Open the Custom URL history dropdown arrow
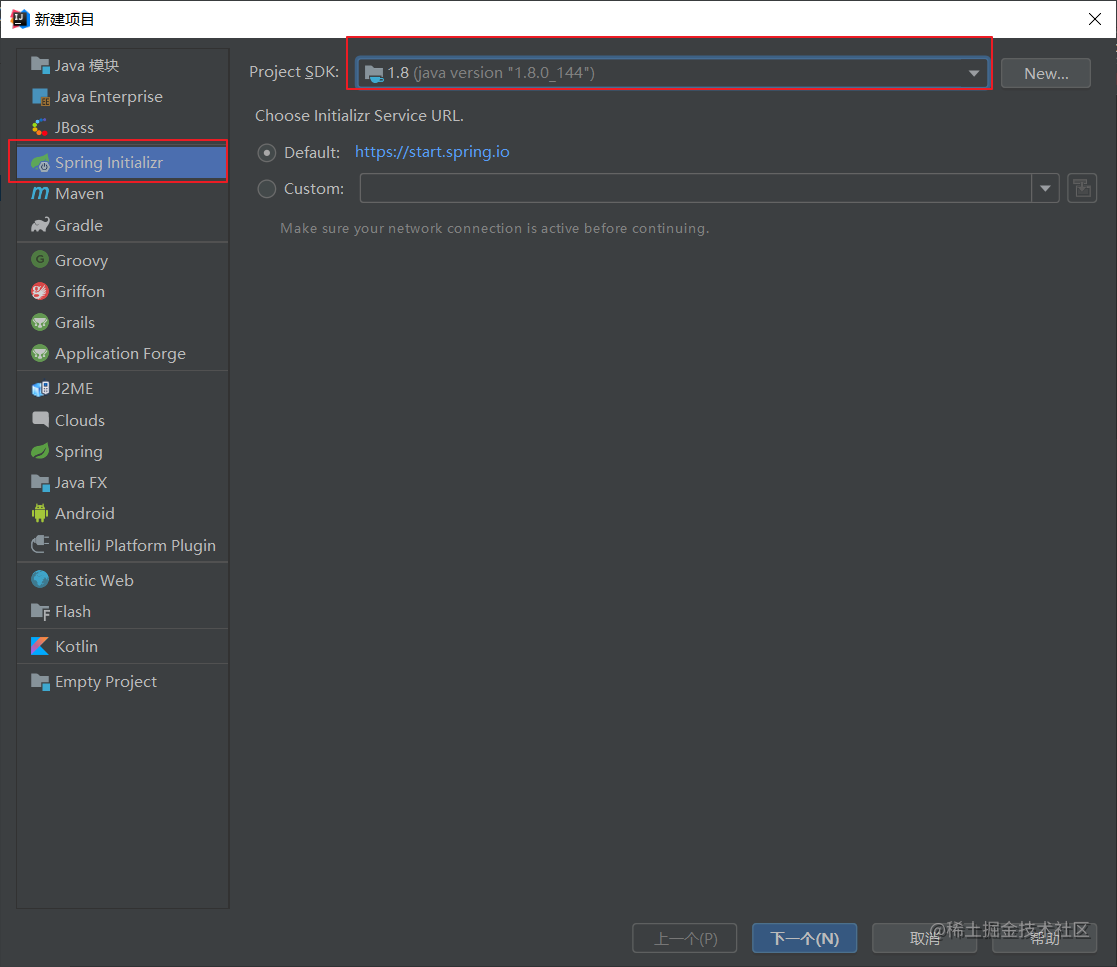This screenshot has height=967, width=1117. 1045,188
